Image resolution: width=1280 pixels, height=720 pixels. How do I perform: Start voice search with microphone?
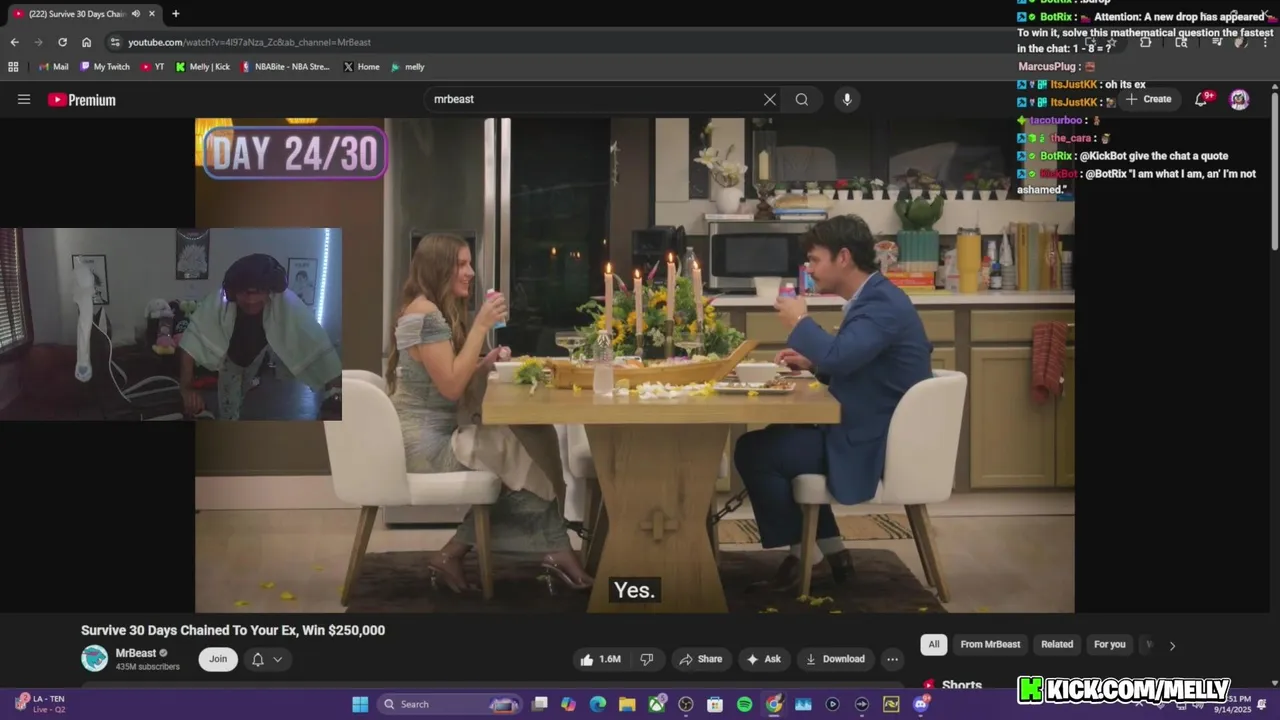tap(847, 99)
